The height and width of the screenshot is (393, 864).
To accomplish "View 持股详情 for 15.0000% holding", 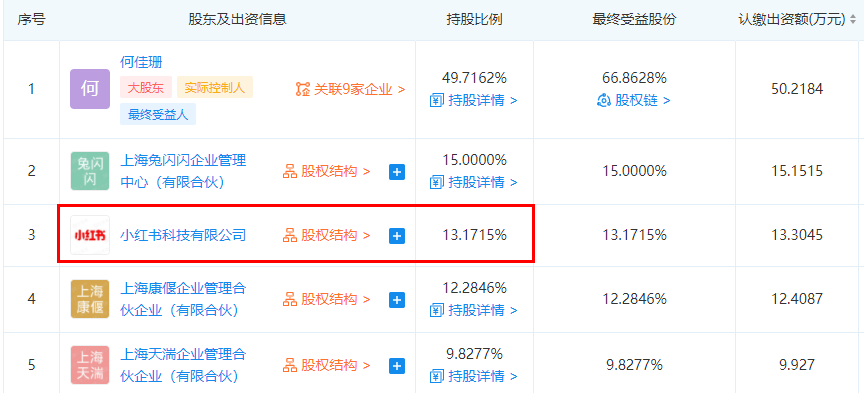I will coord(474,182).
